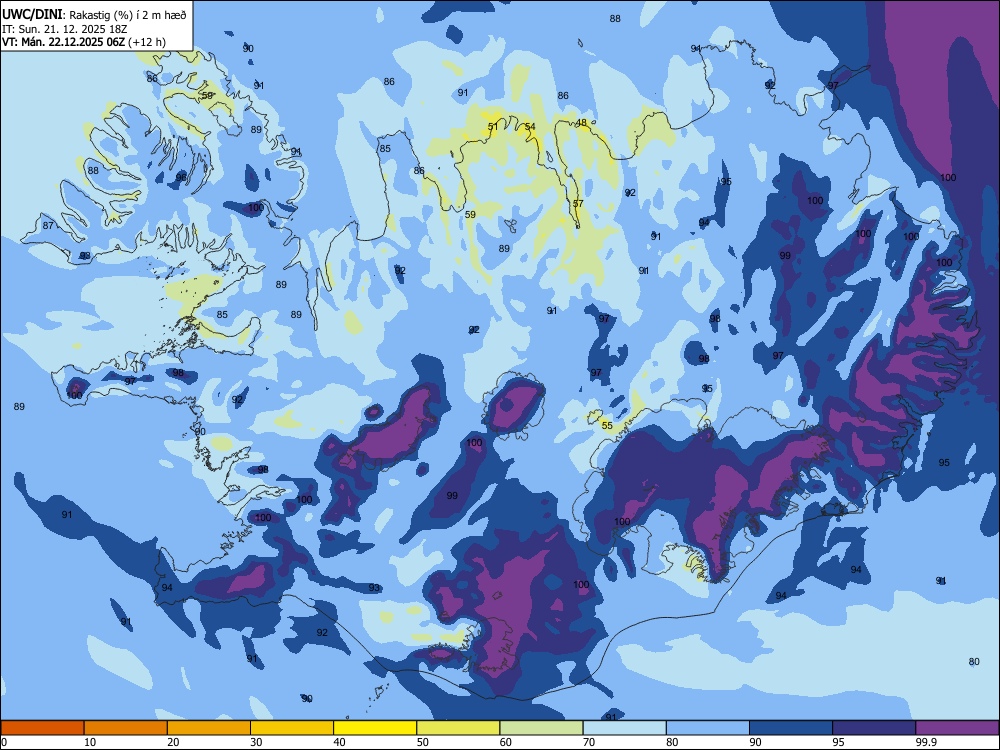This screenshot has height=750, width=1000.
Task: Pick the pale blue 70–80 legend swatch
Action: pos(624,728)
